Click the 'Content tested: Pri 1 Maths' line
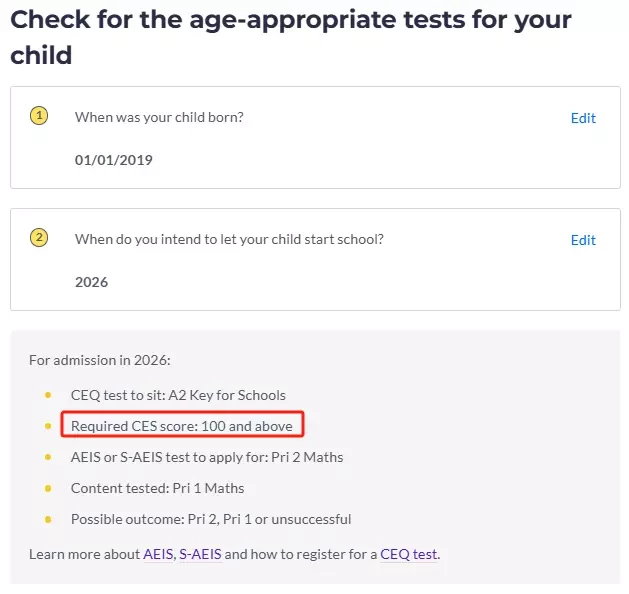 [157, 488]
